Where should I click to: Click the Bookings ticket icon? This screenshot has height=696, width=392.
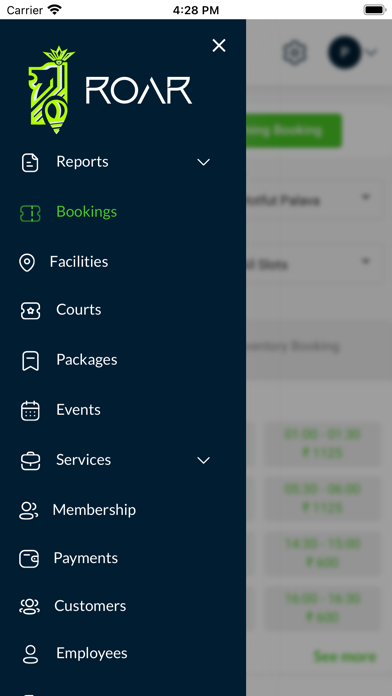coord(30,214)
